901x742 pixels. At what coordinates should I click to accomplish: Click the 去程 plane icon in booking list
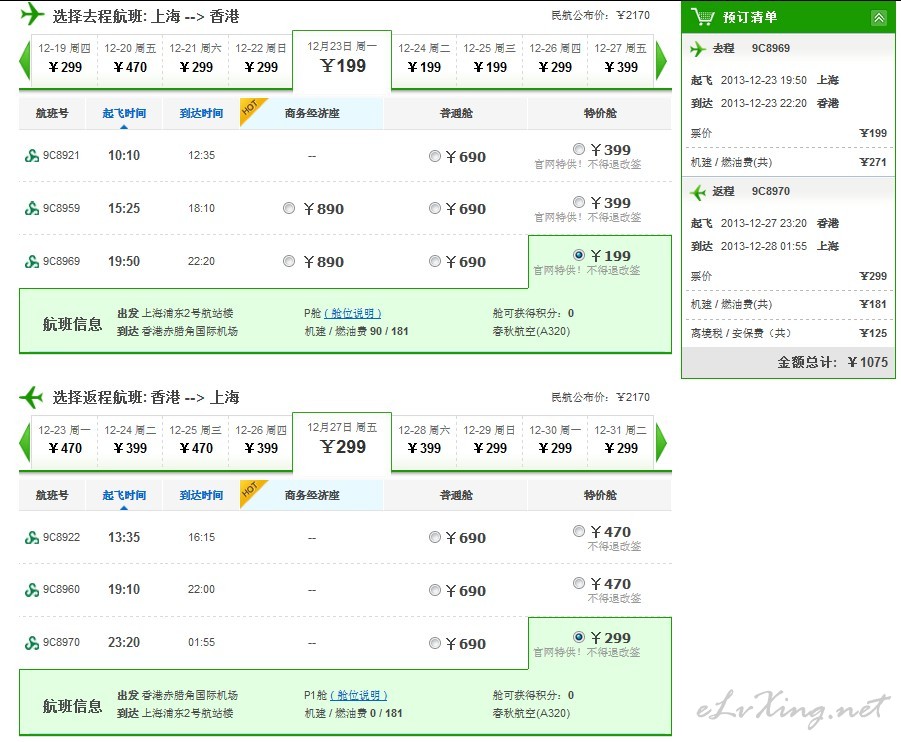698,49
